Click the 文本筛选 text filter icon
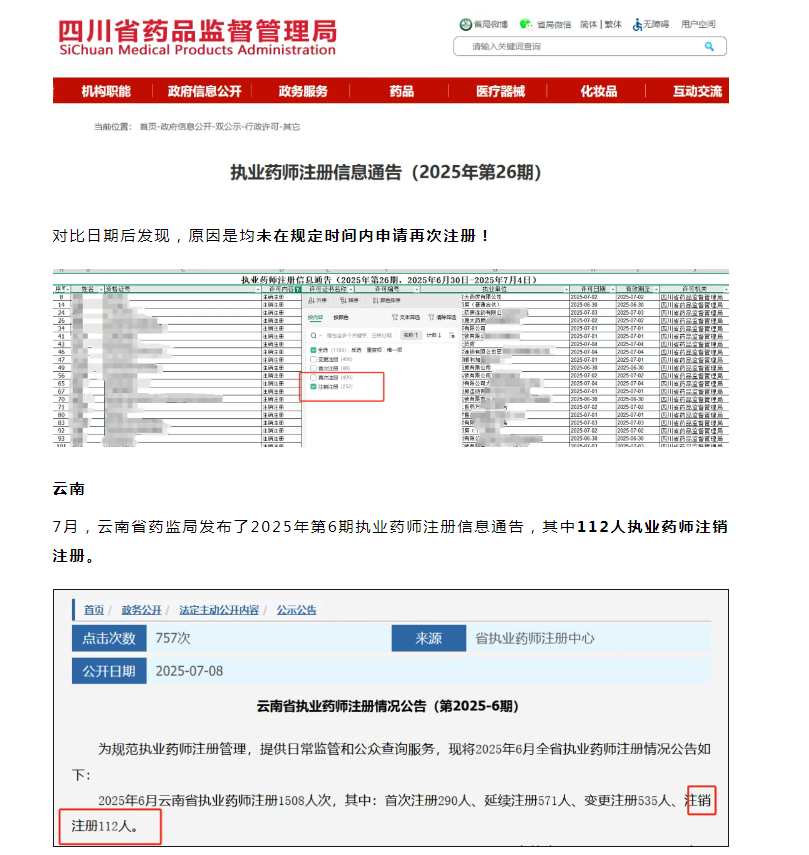Image resolution: width=809 pixels, height=855 pixels. click(395, 317)
